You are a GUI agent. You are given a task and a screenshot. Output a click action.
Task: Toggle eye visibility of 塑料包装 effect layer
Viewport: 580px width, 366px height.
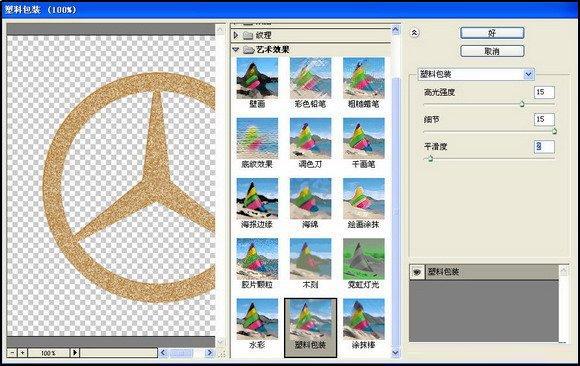click(x=417, y=272)
